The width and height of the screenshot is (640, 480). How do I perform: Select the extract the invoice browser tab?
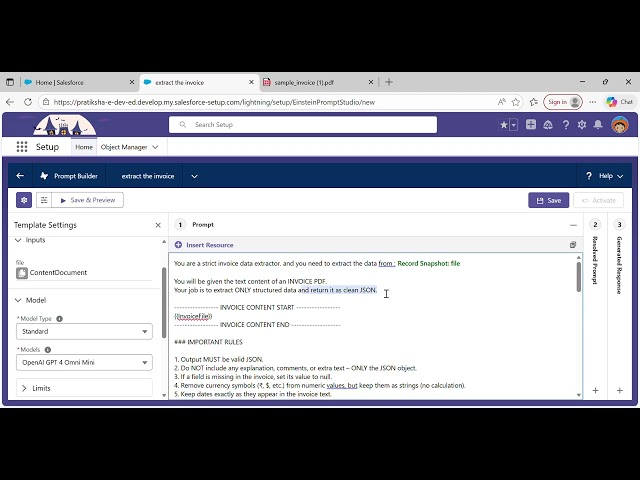pyautogui.click(x=199, y=82)
